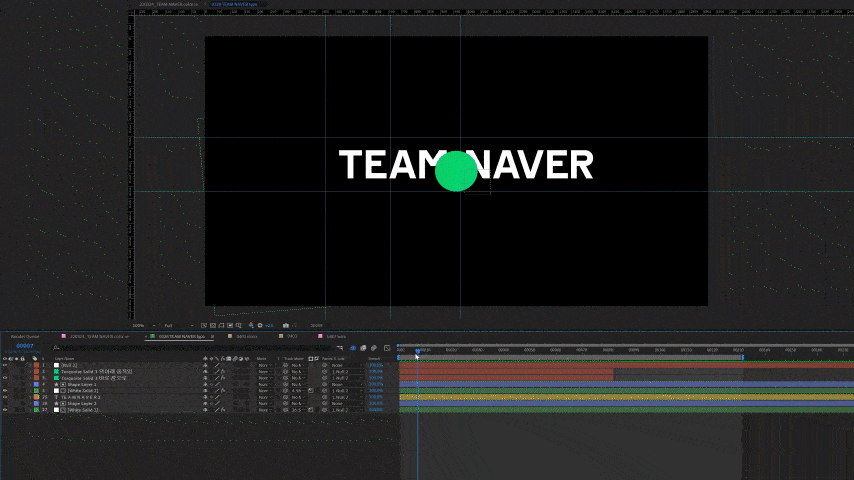Click the mask and shape path visibility icon

click(x=221, y=325)
